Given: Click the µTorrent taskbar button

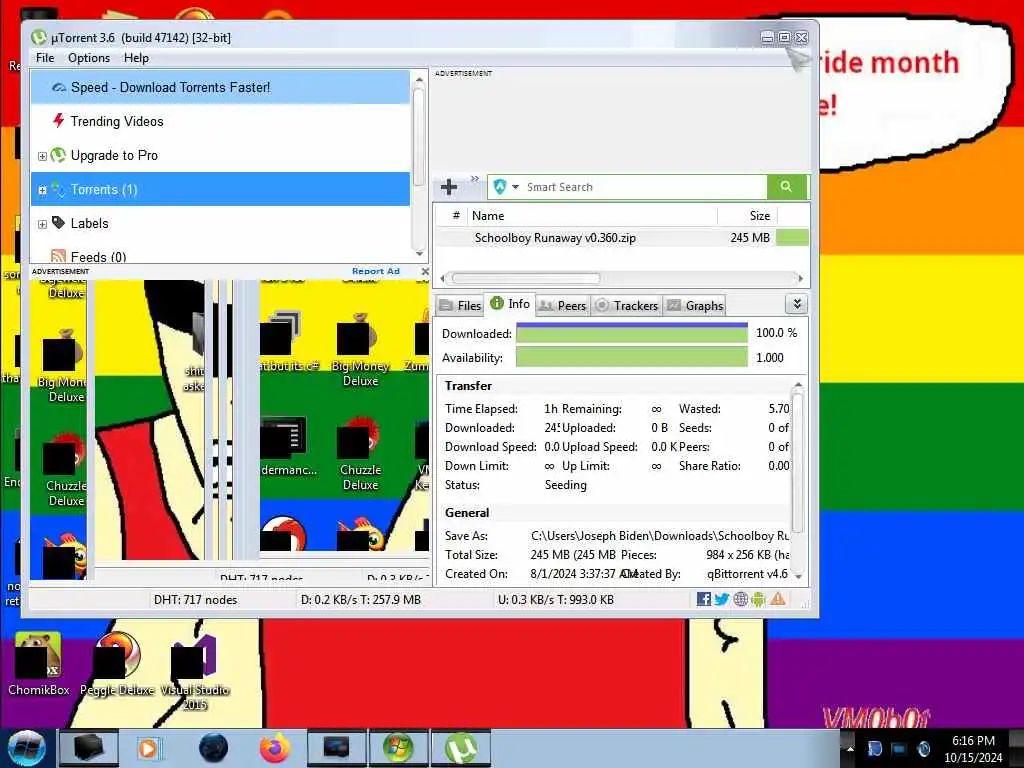Looking at the screenshot, I should tap(461, 748).
